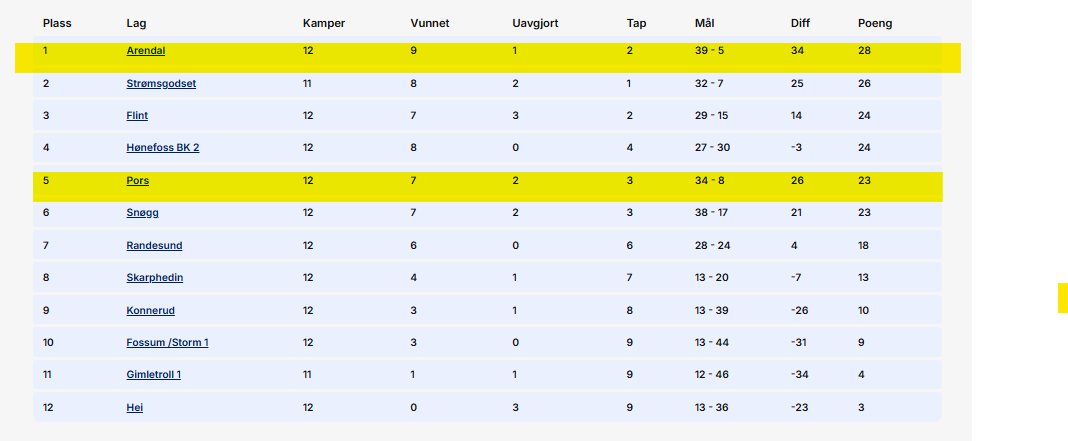
Task: Click the Poeng column header
Action: tap(875, 23)
